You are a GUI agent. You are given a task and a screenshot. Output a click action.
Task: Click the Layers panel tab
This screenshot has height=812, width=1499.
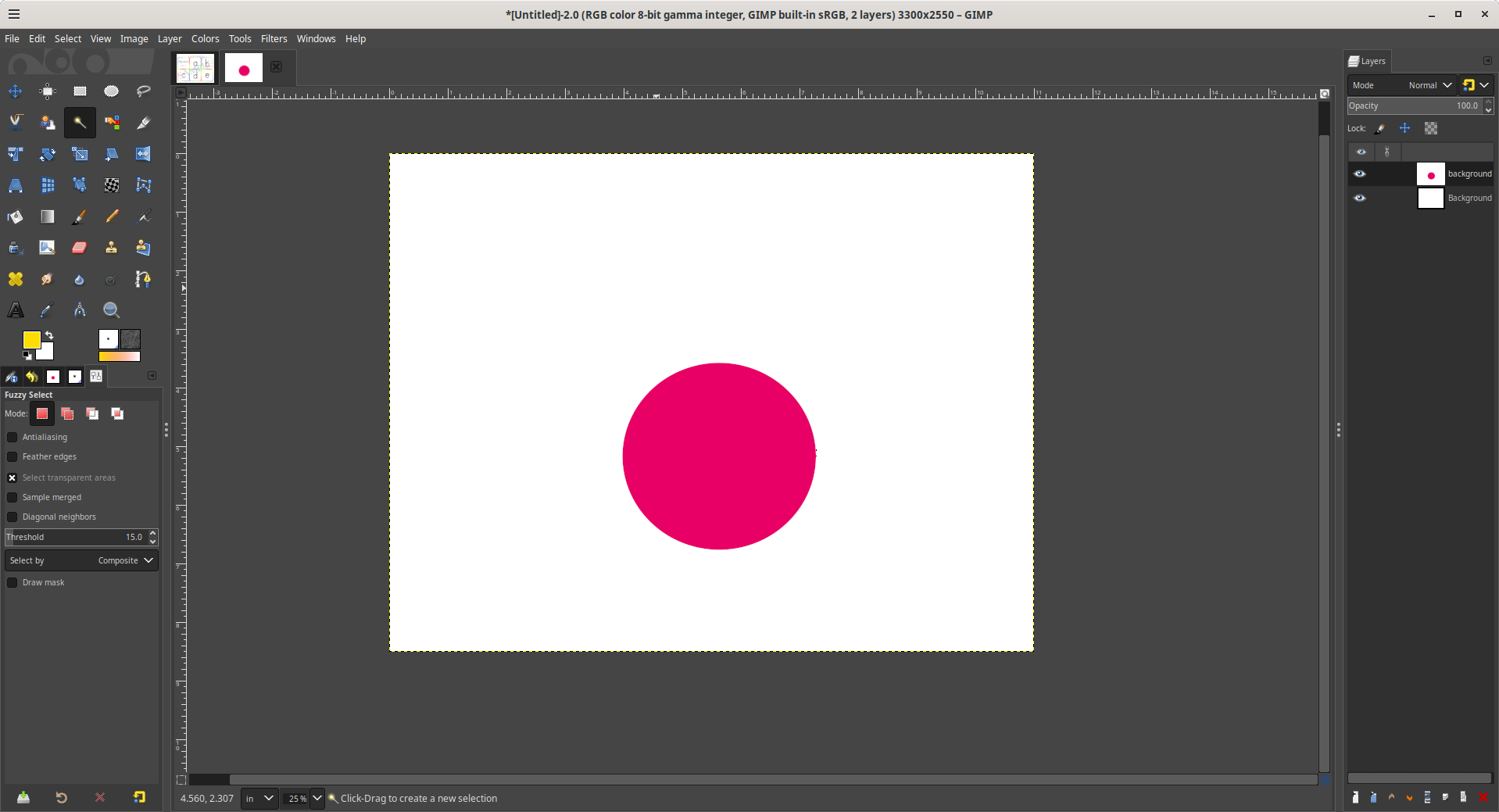point(1367,61)
